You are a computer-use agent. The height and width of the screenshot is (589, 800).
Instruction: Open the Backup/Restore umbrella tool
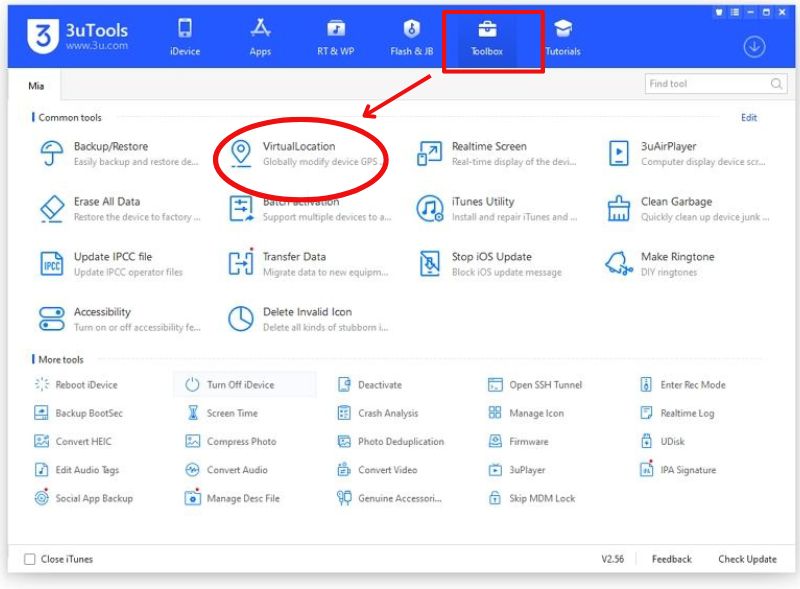coord(118,154)
